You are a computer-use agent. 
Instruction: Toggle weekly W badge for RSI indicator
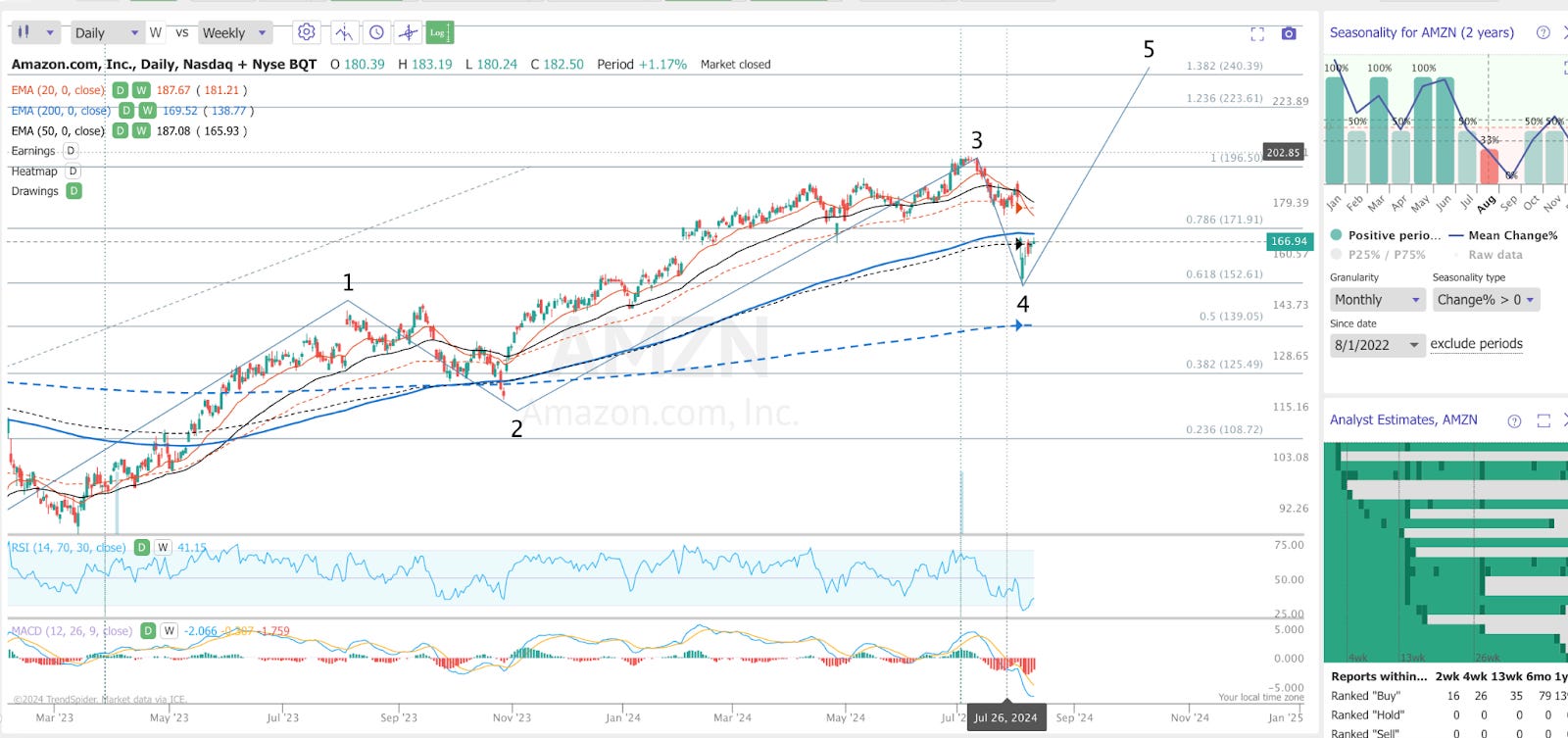pos(163,548)
